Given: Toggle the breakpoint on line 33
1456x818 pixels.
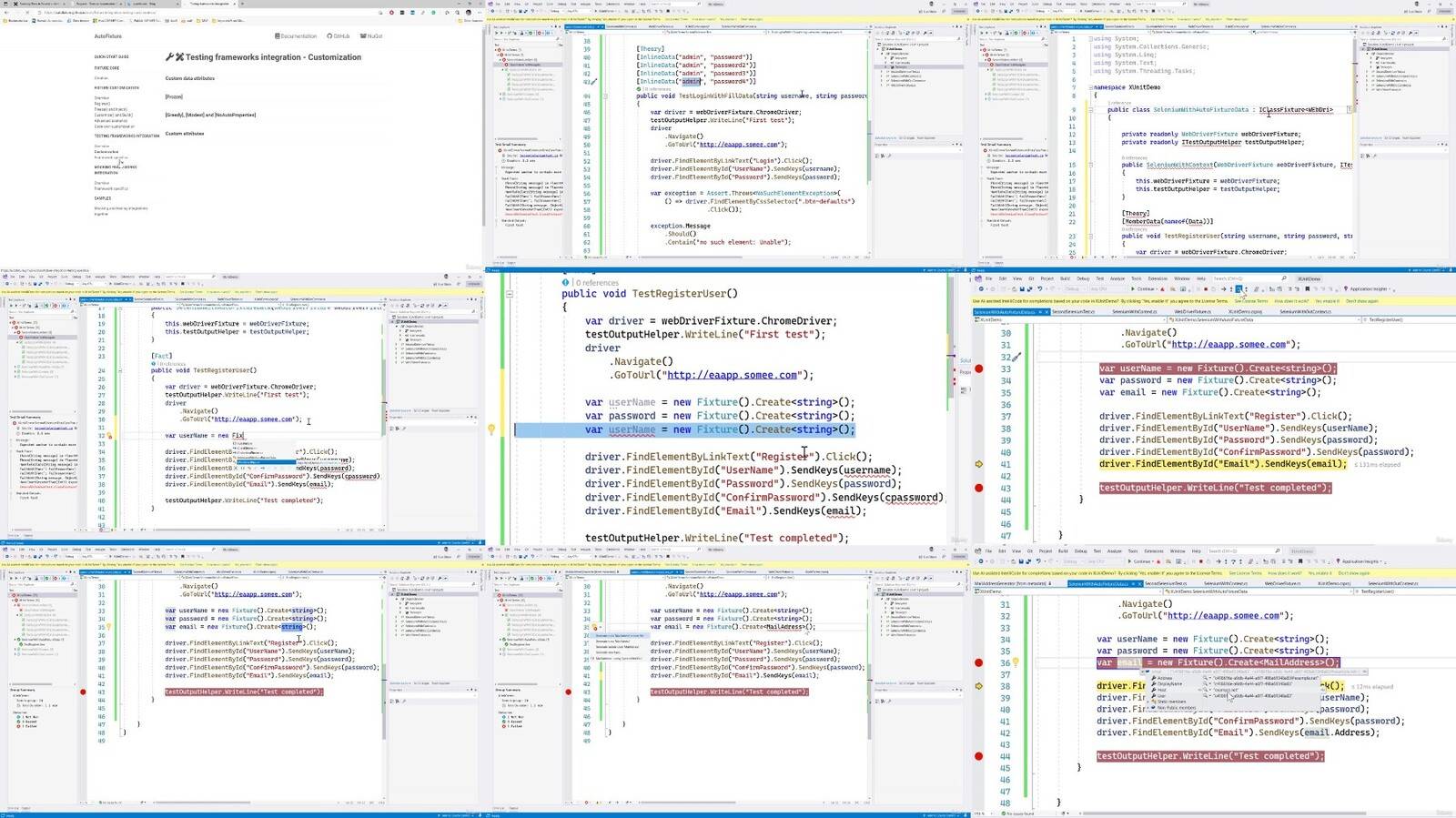Looking at the screenshot, I should (979, 369).
